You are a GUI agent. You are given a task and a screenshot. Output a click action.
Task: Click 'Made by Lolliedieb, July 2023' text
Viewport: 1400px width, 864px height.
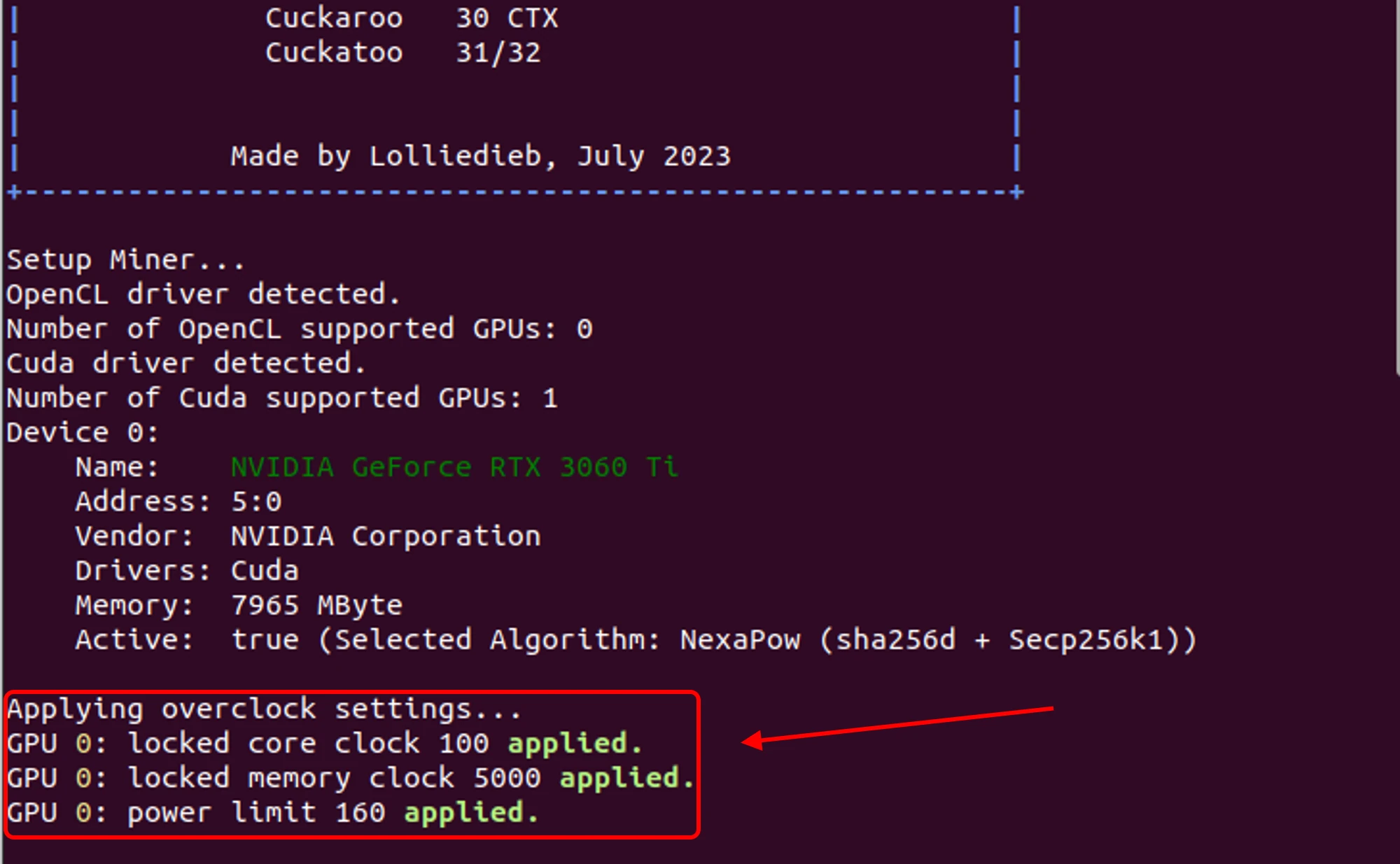click(480, 156)
